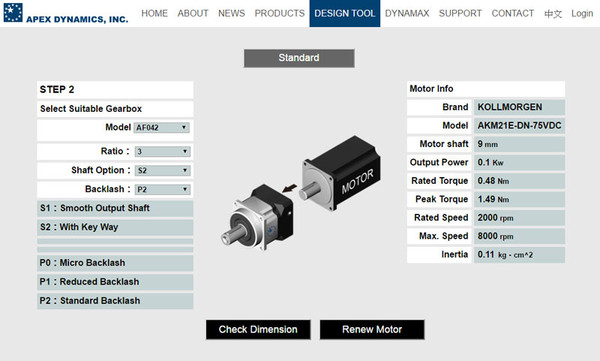
Task: Go to the PRODUCTS menu
Action: point(280,13)
